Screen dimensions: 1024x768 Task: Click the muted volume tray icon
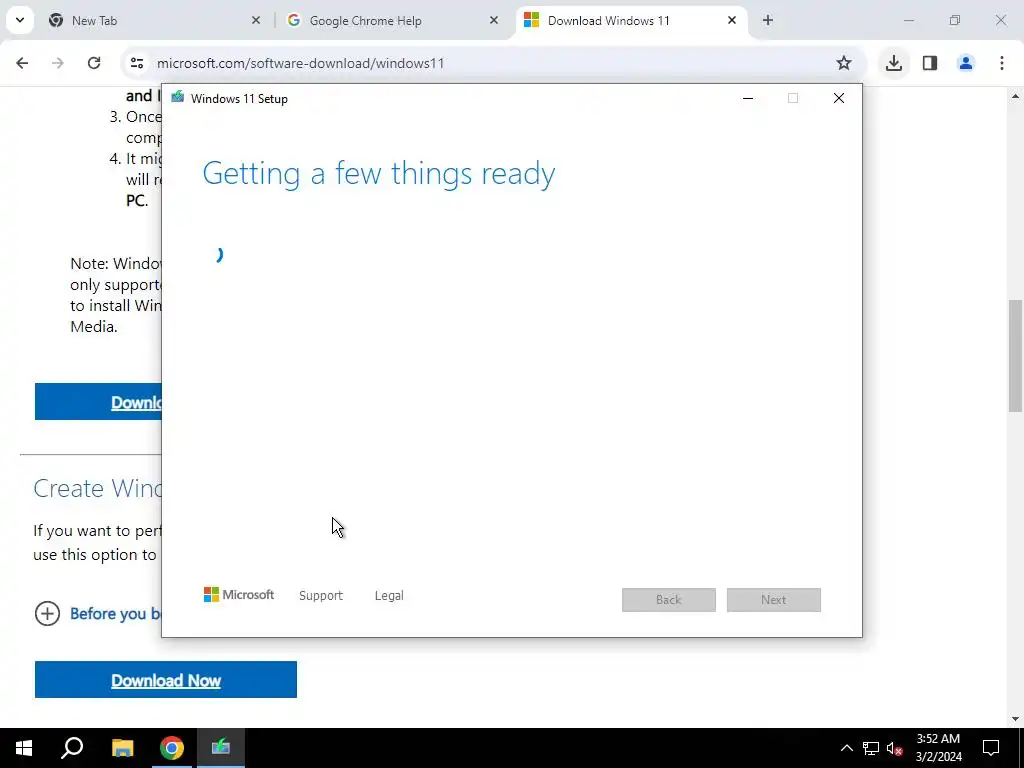click(894, 748)
